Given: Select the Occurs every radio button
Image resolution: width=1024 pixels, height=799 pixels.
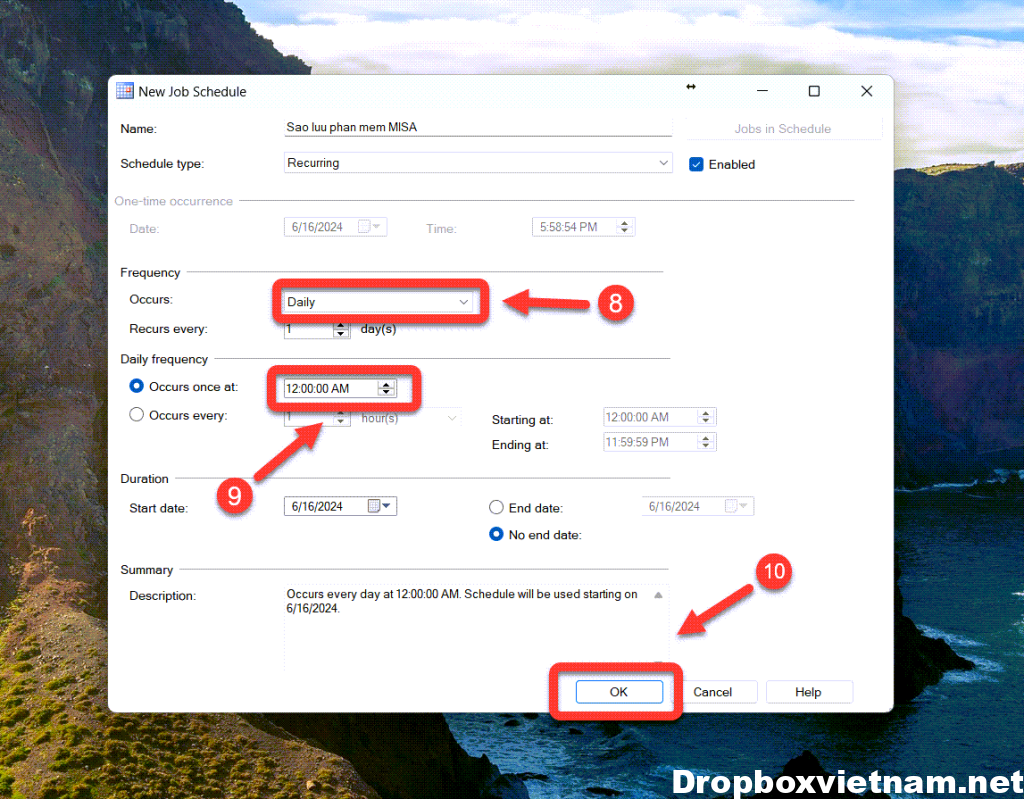Looking at the screenshot, I should pos(137,415).
